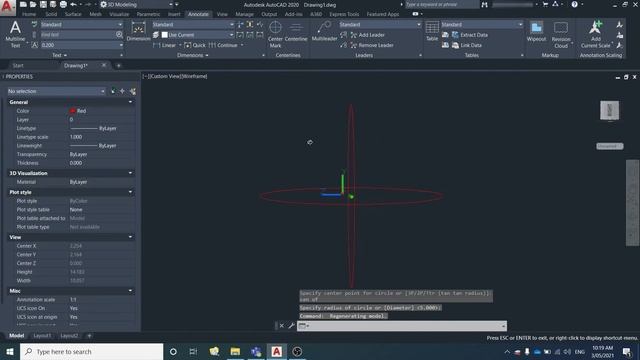Click the Open file icon in quick access toolbar
The height and width of the screenshot is (360, 640).
(33, 4)
